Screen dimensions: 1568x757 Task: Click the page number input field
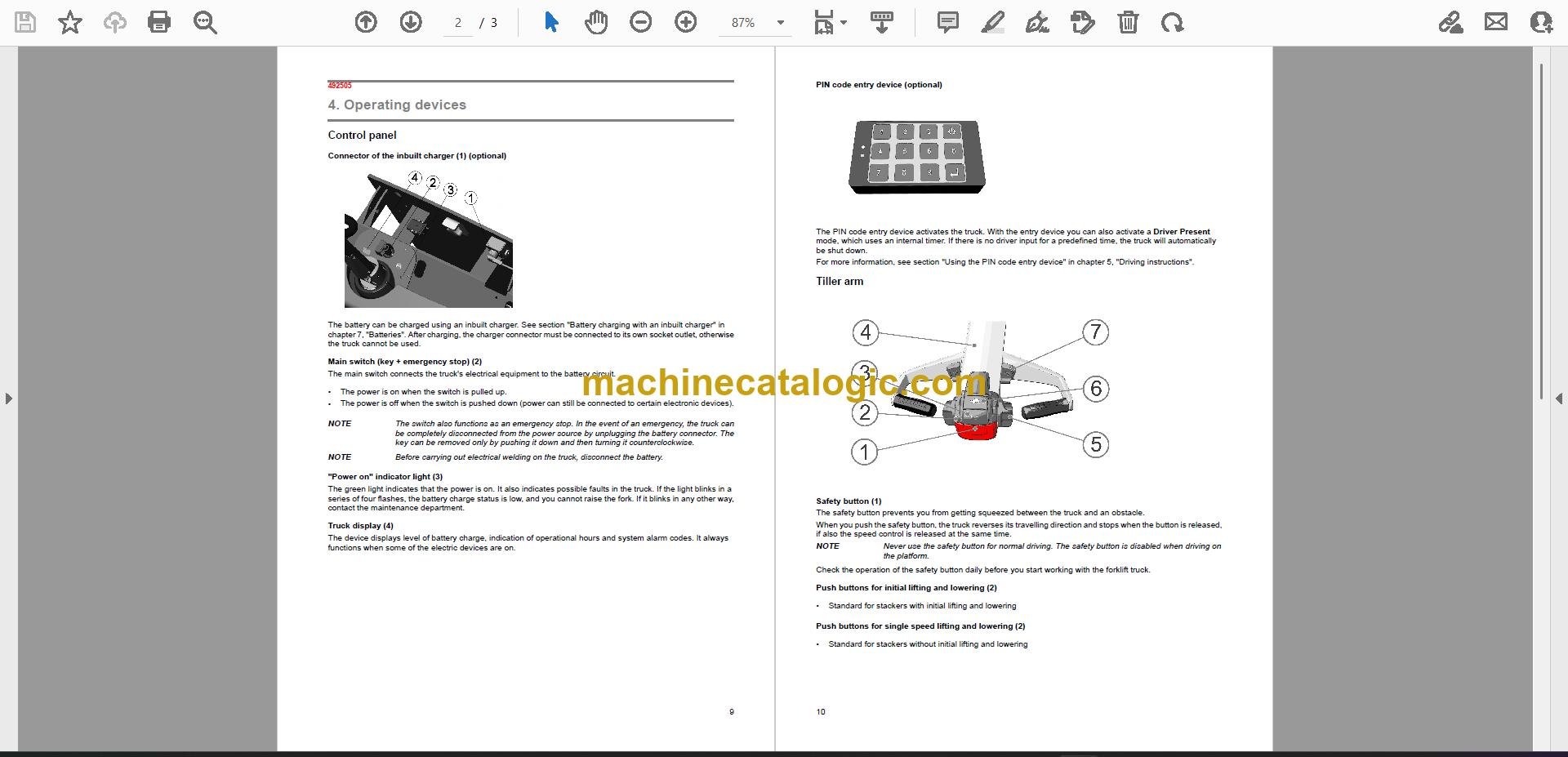458,23
